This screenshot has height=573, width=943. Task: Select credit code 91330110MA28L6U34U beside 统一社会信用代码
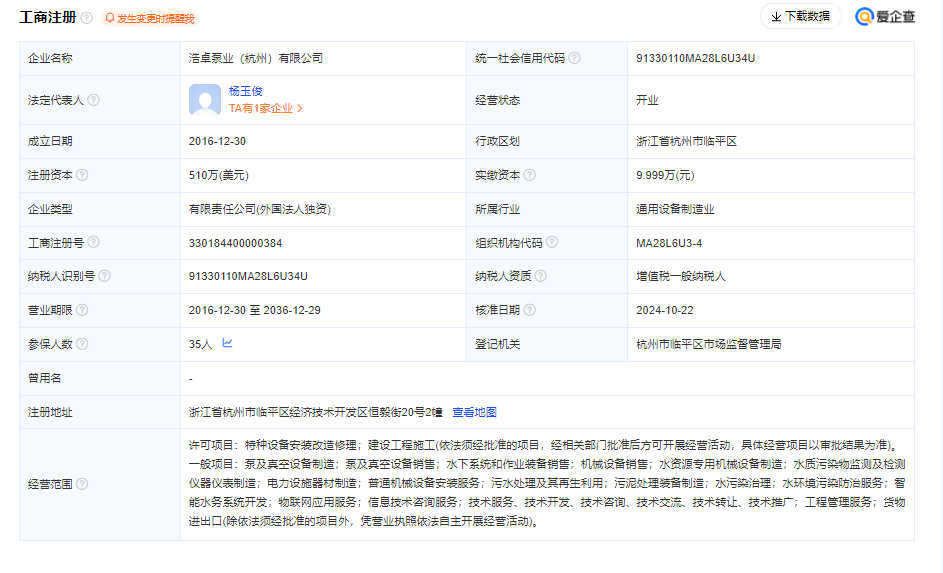coord(696,58)
